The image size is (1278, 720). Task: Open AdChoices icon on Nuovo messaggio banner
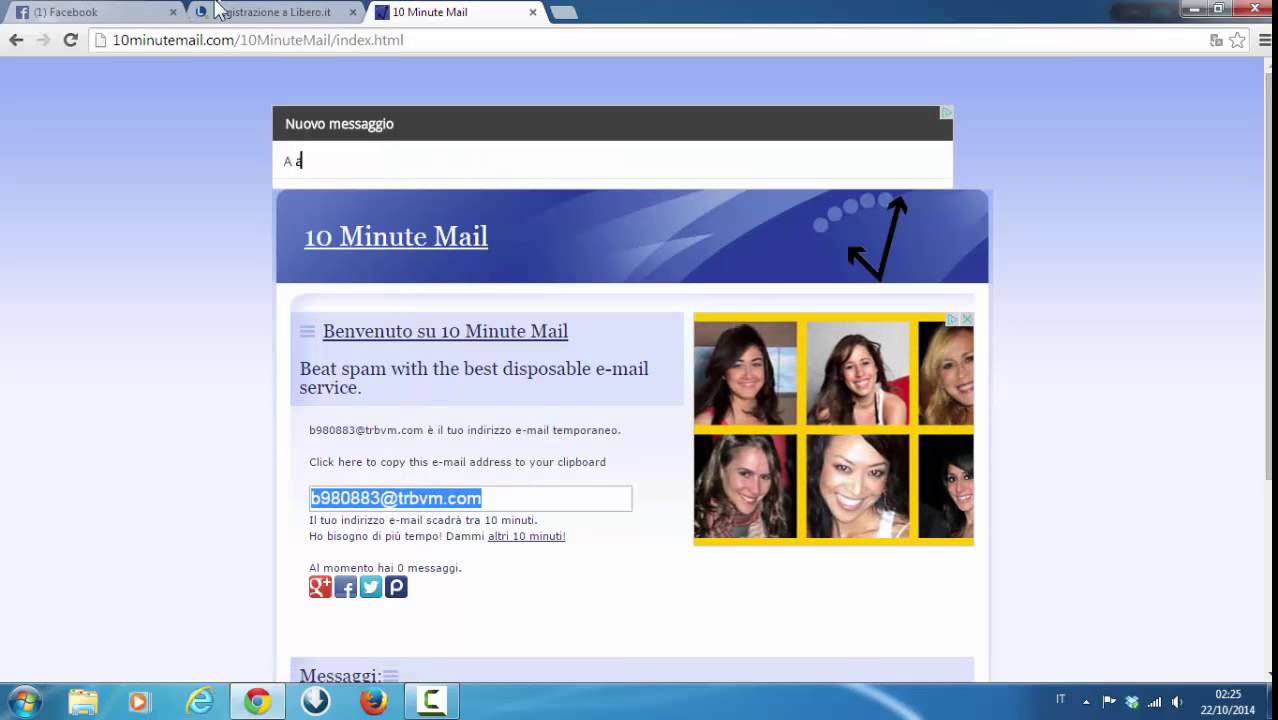[946, 112]
